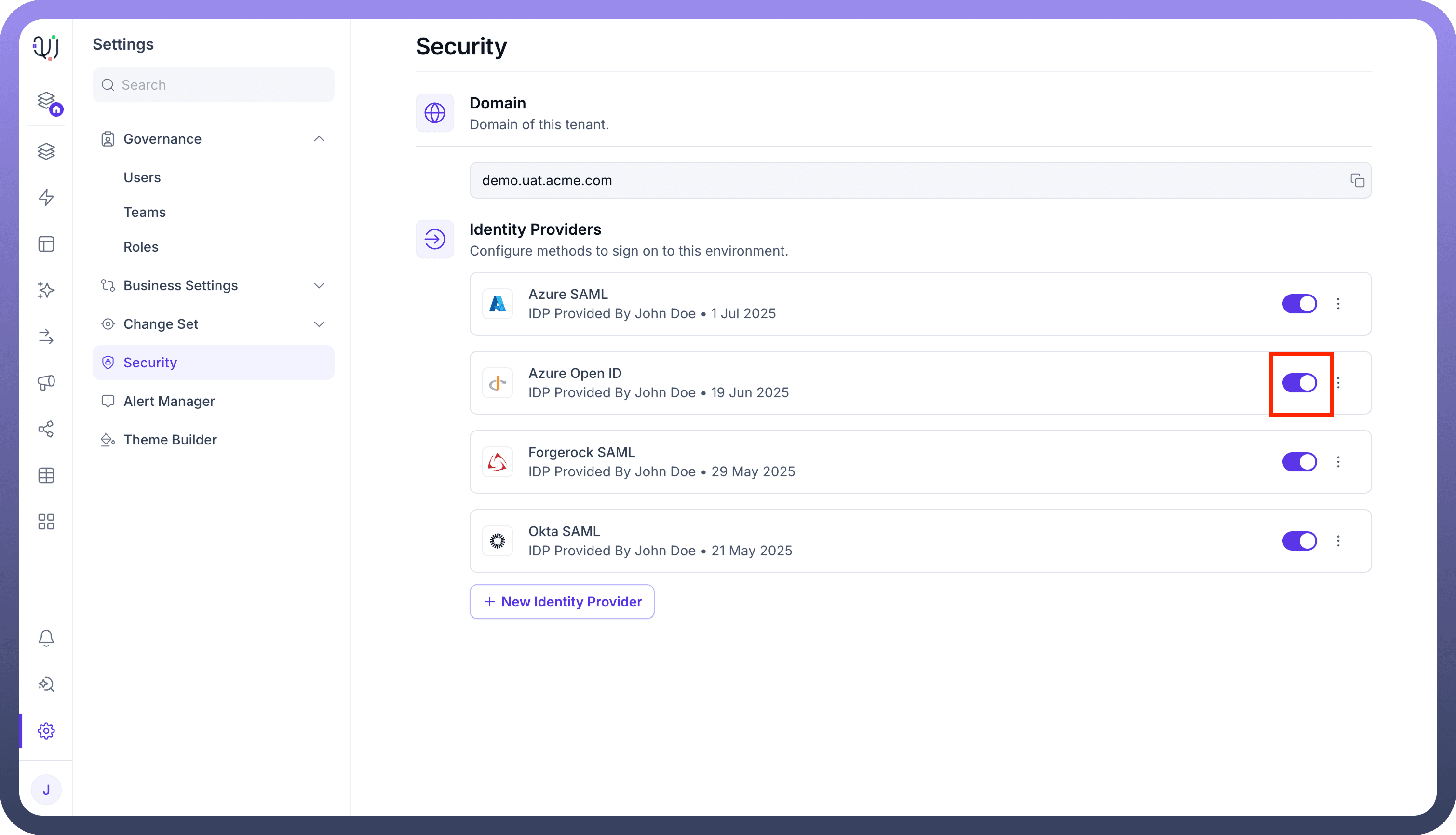This screenshot has width=1456, height=835.
Task: Click the share nodes icon in sidebar
Action: pos(46,429)
